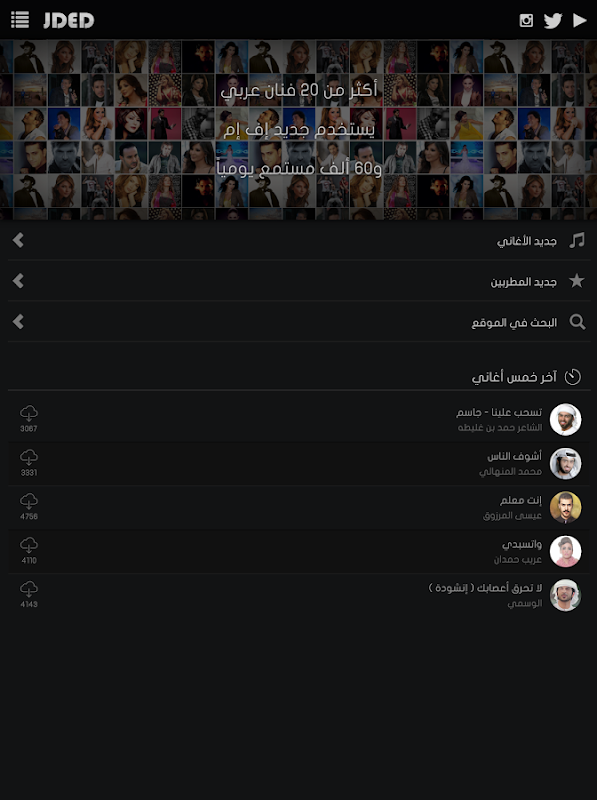Click the star icon beside جديد المطربين

point(577,281)
